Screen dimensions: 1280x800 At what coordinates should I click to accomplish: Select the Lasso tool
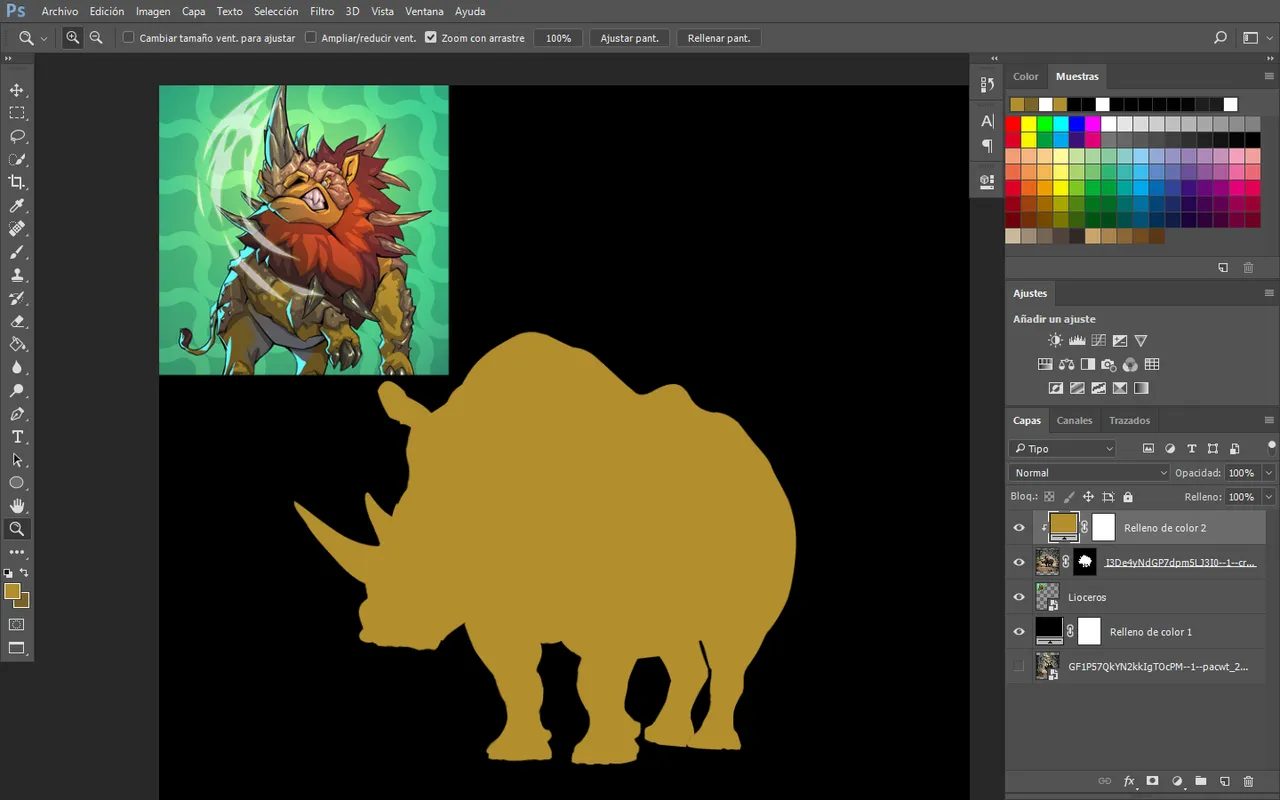click(17, 136)
